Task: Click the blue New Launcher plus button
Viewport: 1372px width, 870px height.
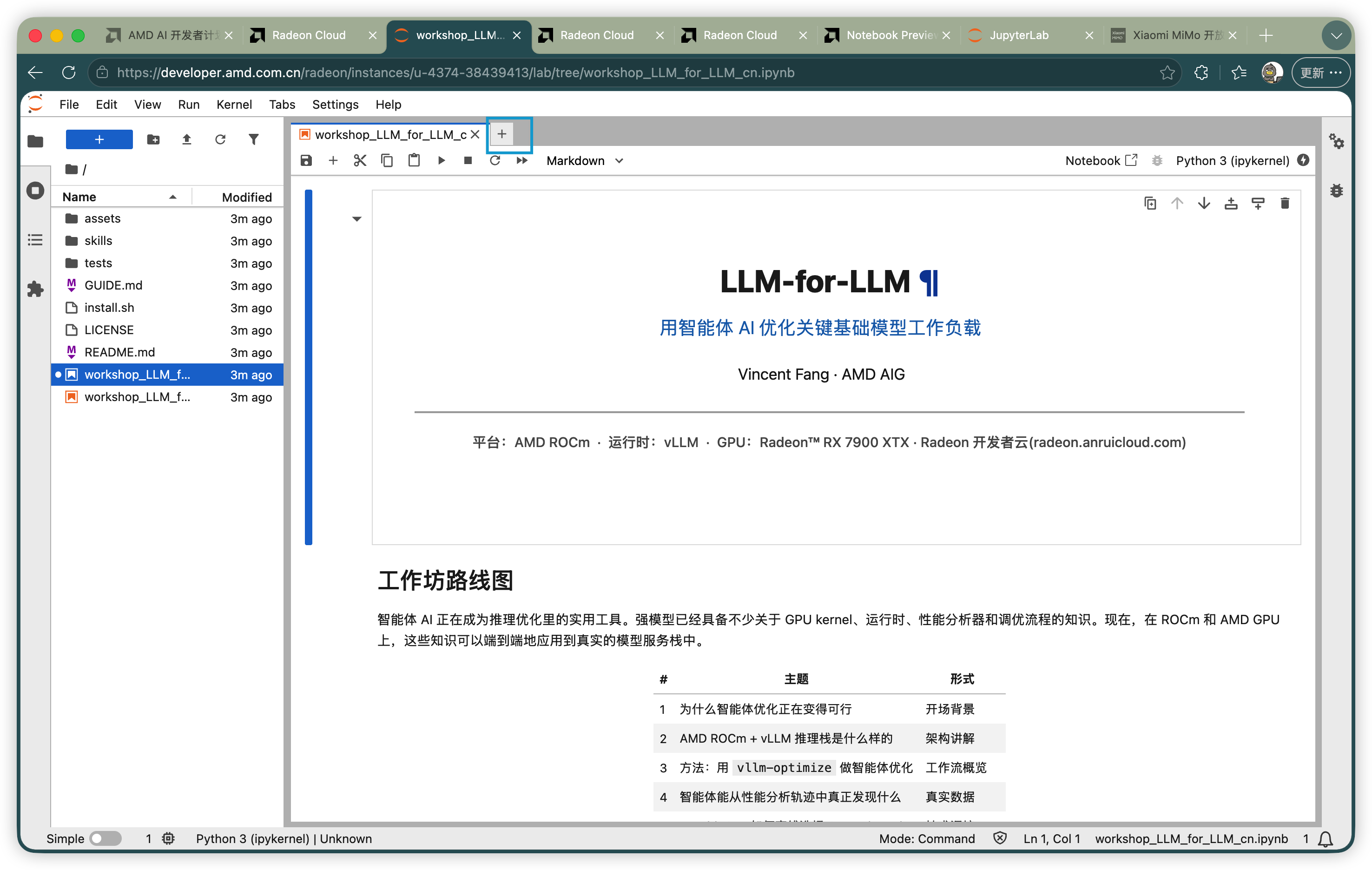Action: click(99, 139)
